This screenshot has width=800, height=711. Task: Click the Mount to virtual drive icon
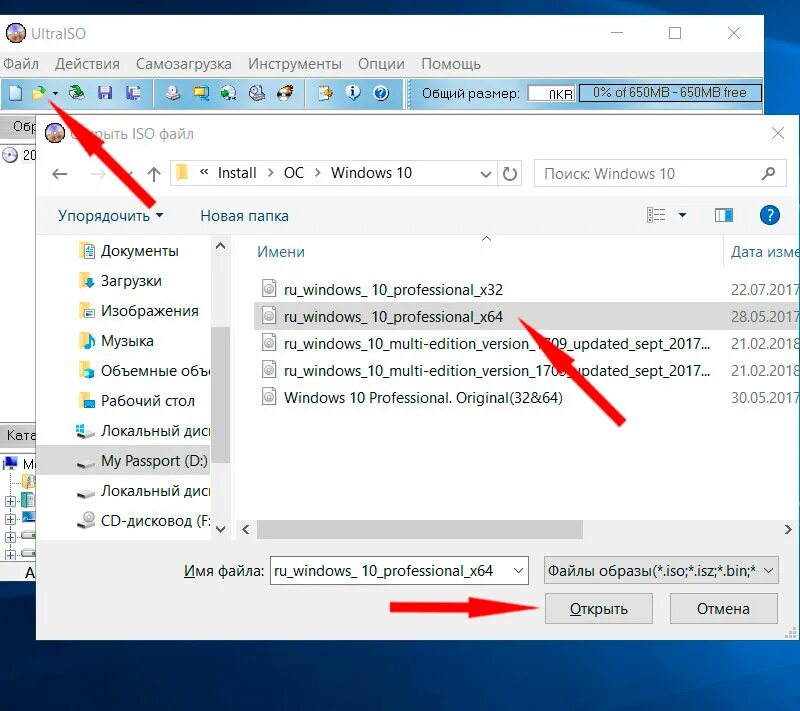tap(257, 93)
